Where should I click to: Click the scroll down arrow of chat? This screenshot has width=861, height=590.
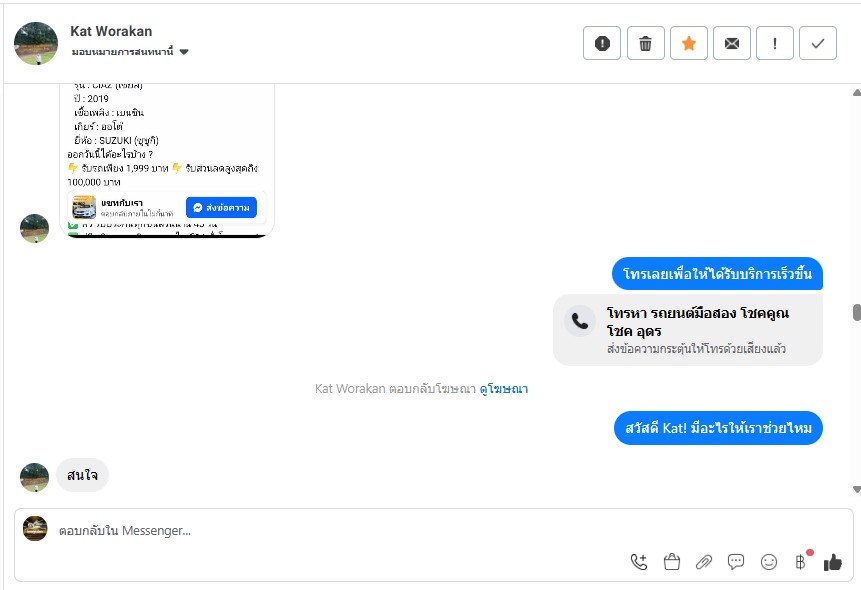(x=856, y=489)
